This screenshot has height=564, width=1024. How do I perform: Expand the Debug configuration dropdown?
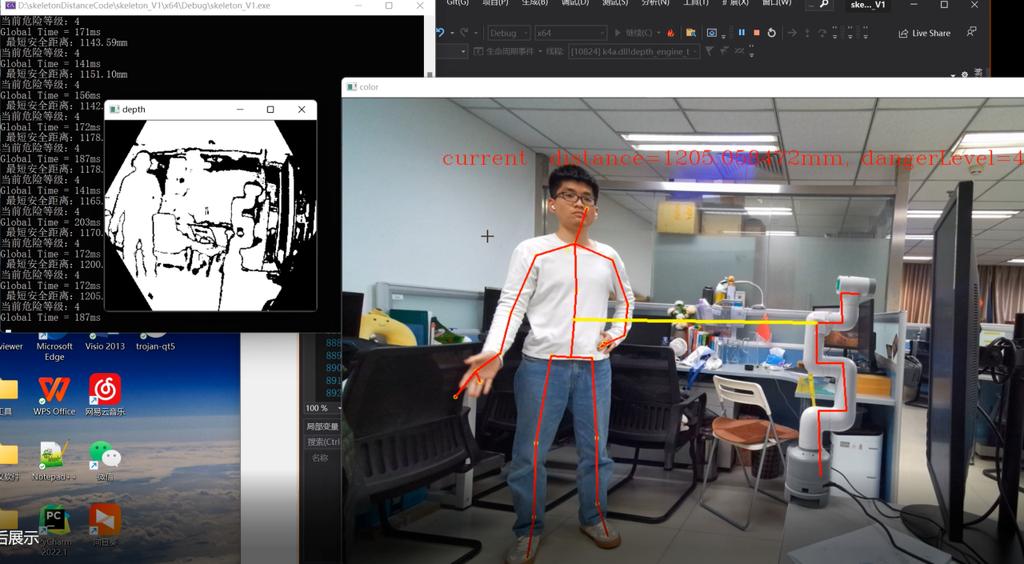point(509,33)
